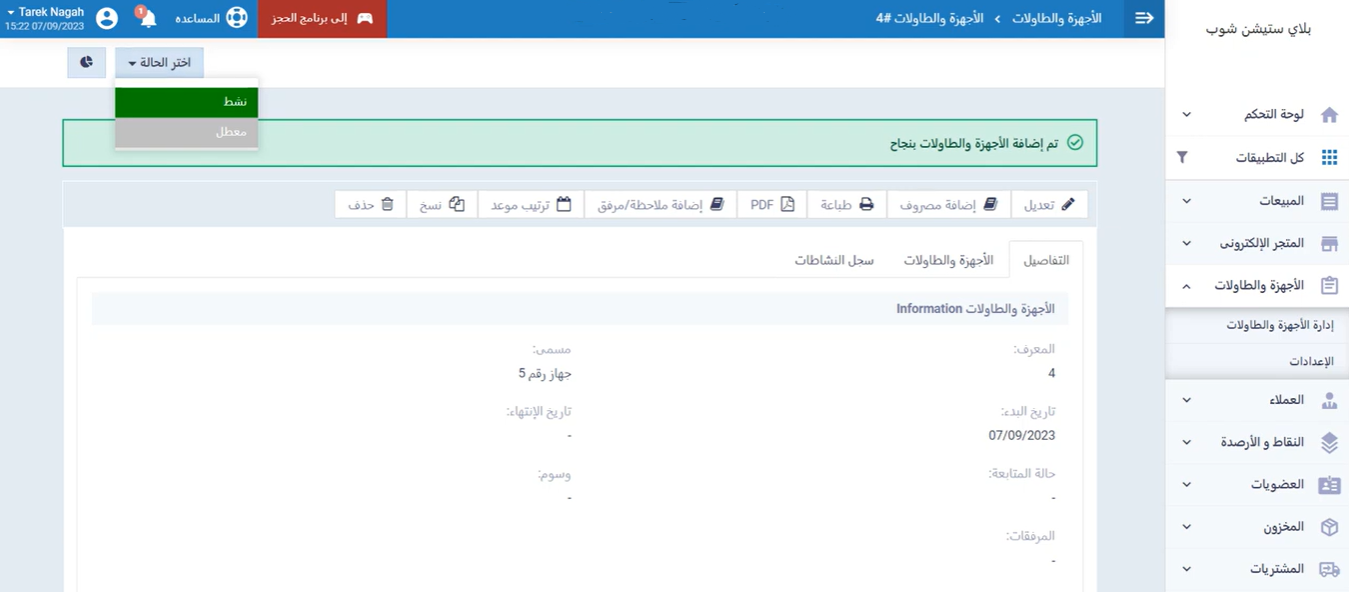Expand المبيعات menu chevron

pyautogui.click(x=1187, y=201)
